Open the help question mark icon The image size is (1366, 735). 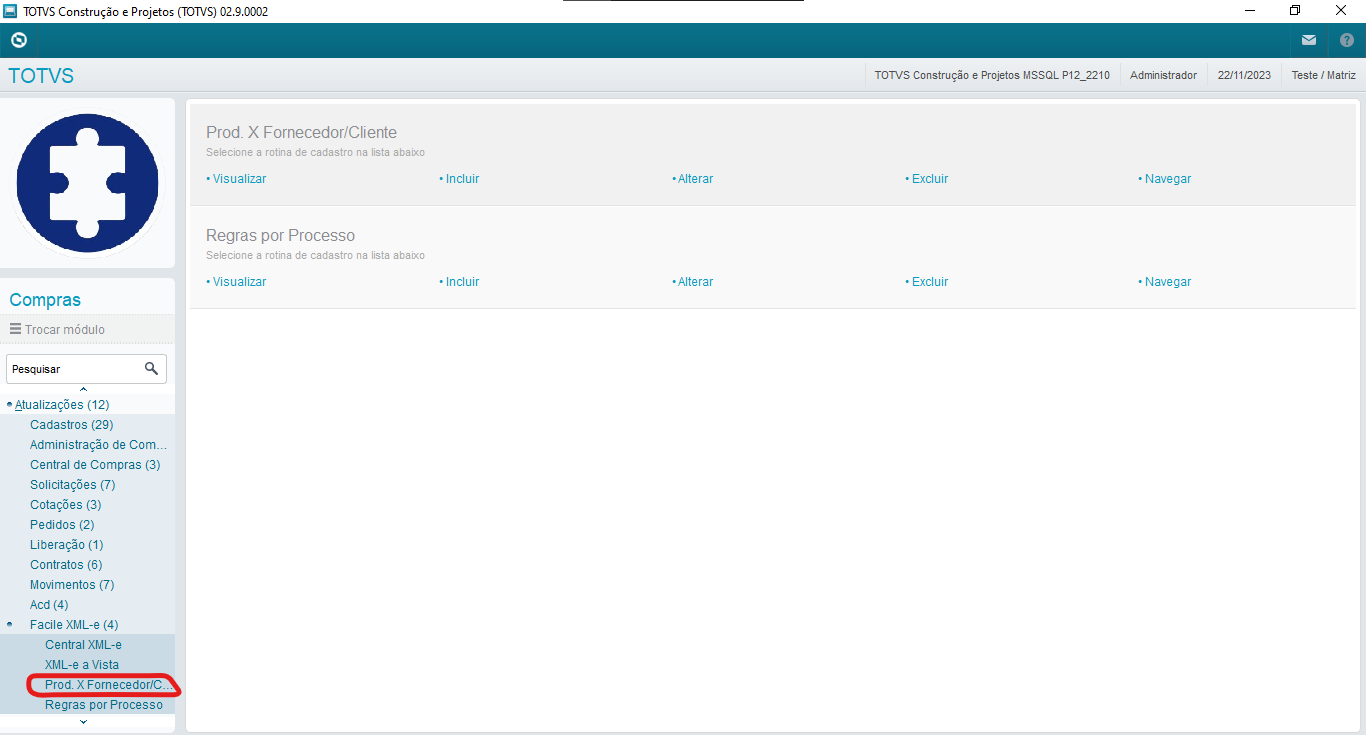coord(1346,40)
